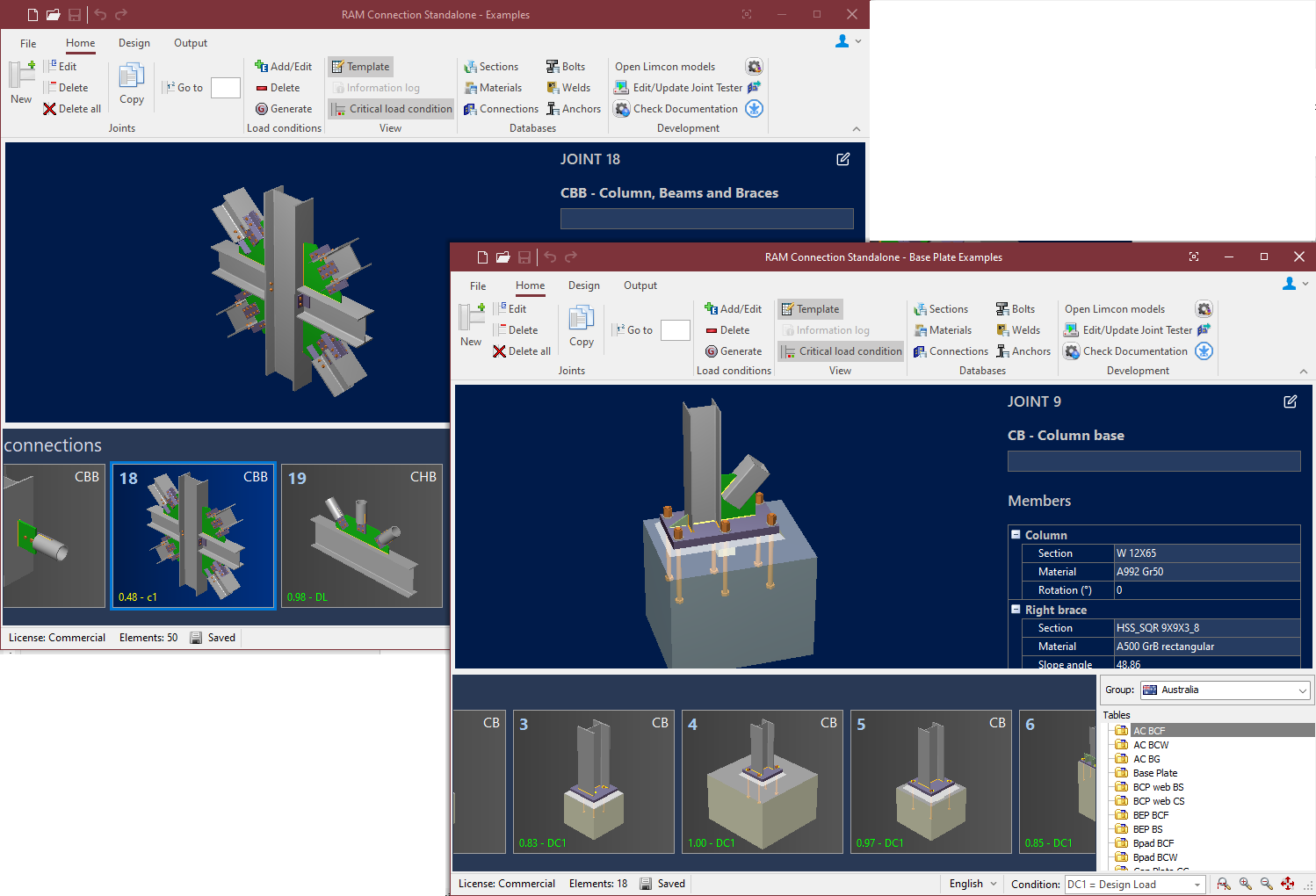Open Welds database in Base Plate Examples window
The image size is (1316, 896).
click(x=1017, y=330)
